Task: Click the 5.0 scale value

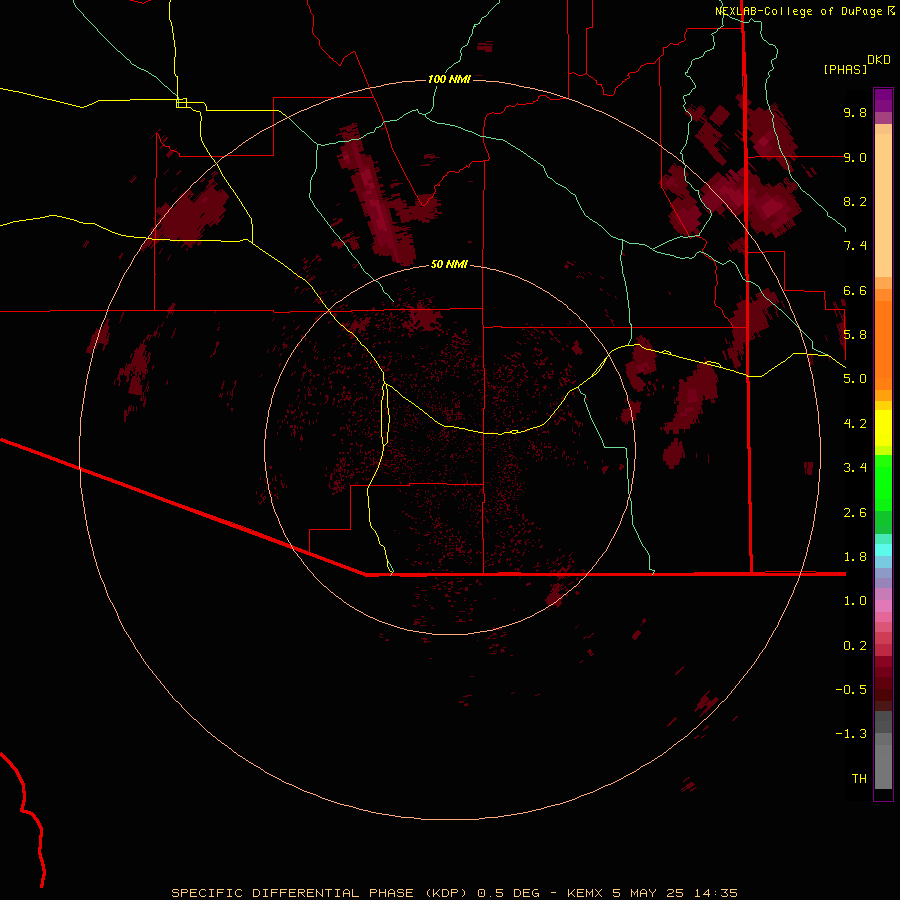Action: click(855, 379)
